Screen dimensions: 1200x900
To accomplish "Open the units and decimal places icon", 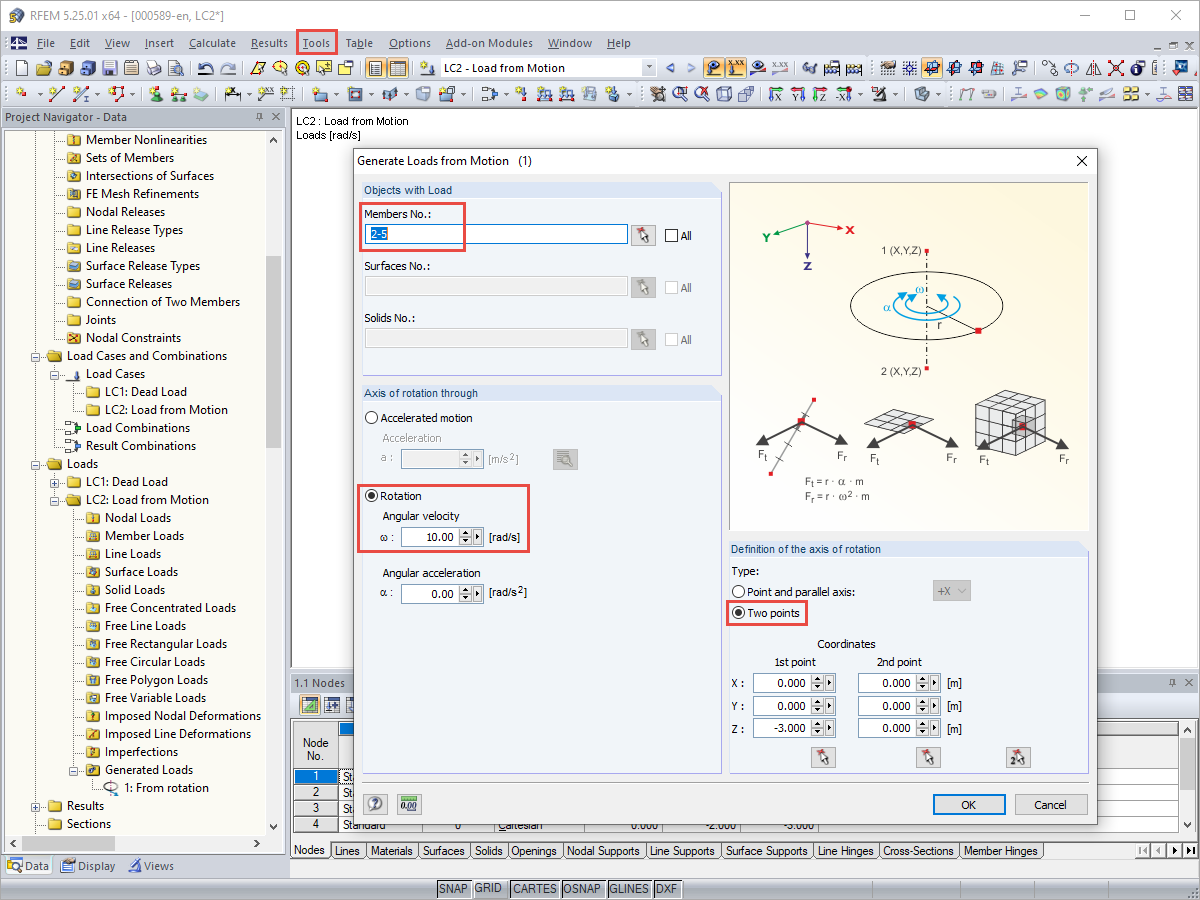I will (x=408, y=803).
